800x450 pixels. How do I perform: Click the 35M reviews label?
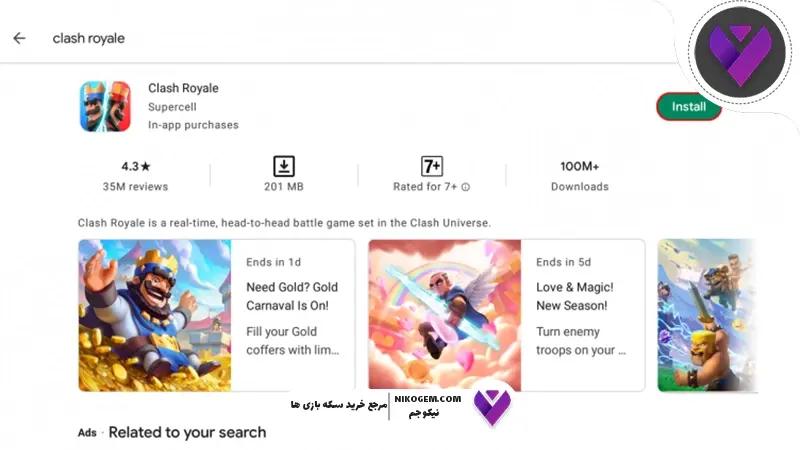click(135, 187)
